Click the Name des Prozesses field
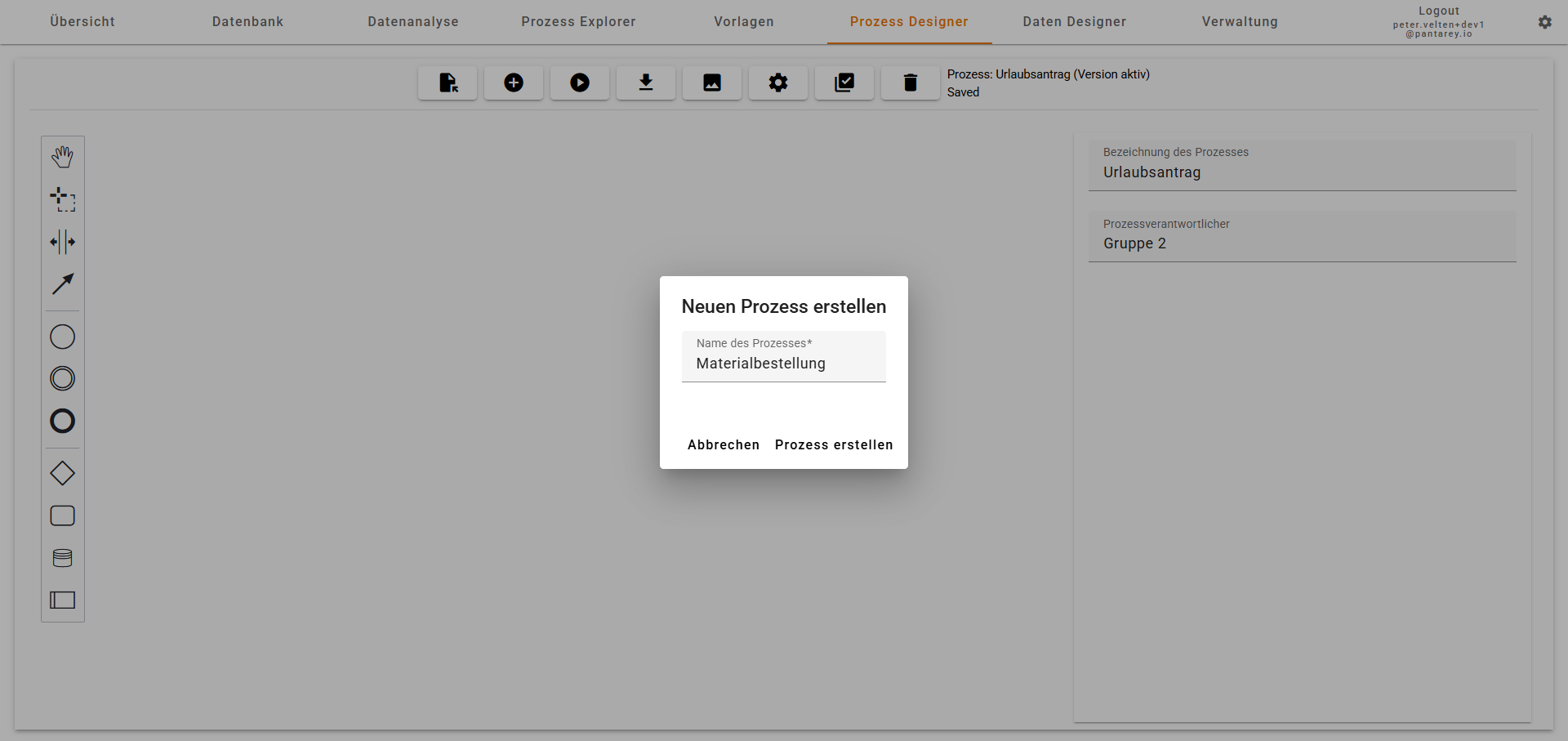This screenshot has width=1568, height=741. [x=783, y=363]
